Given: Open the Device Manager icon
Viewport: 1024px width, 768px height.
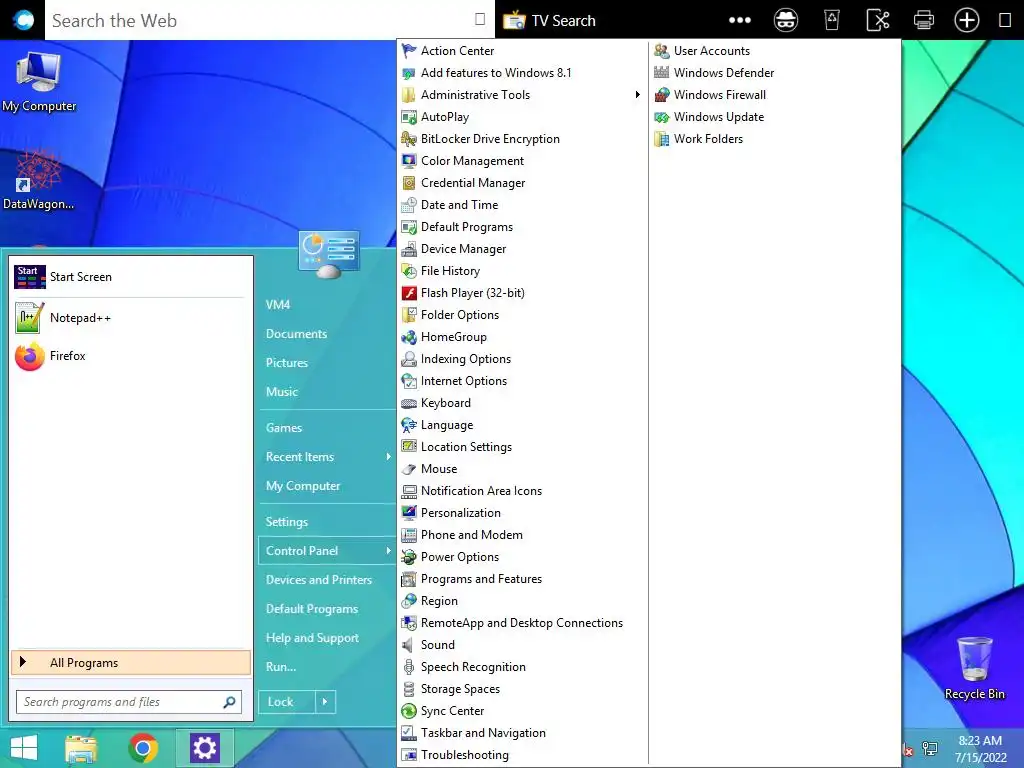Looking at the screenshot, I should pos(409,249).
